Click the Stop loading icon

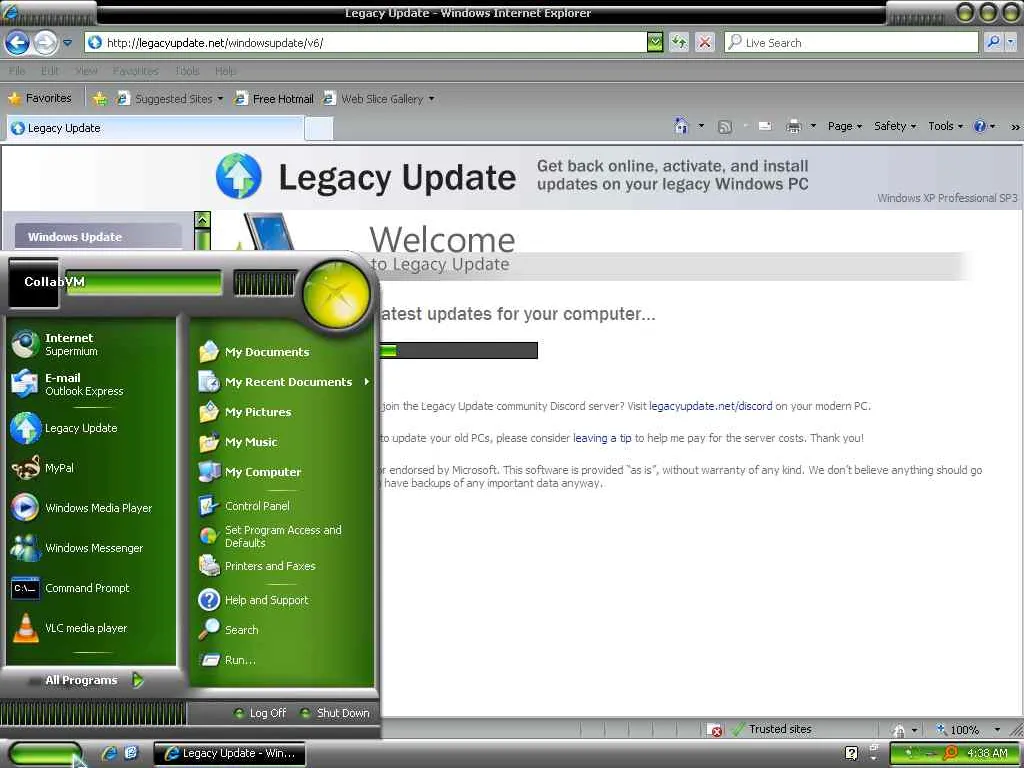pos(705,43)
